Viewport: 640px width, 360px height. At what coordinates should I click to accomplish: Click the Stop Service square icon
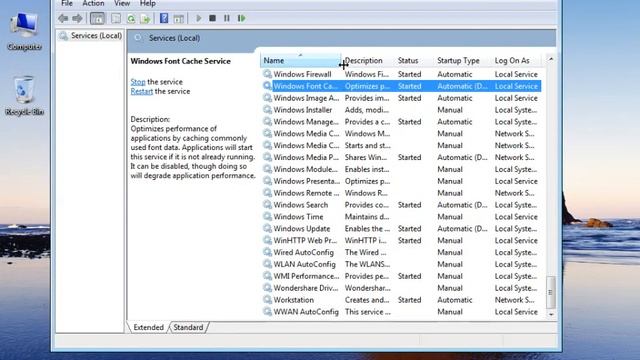[x=213, y=18]
